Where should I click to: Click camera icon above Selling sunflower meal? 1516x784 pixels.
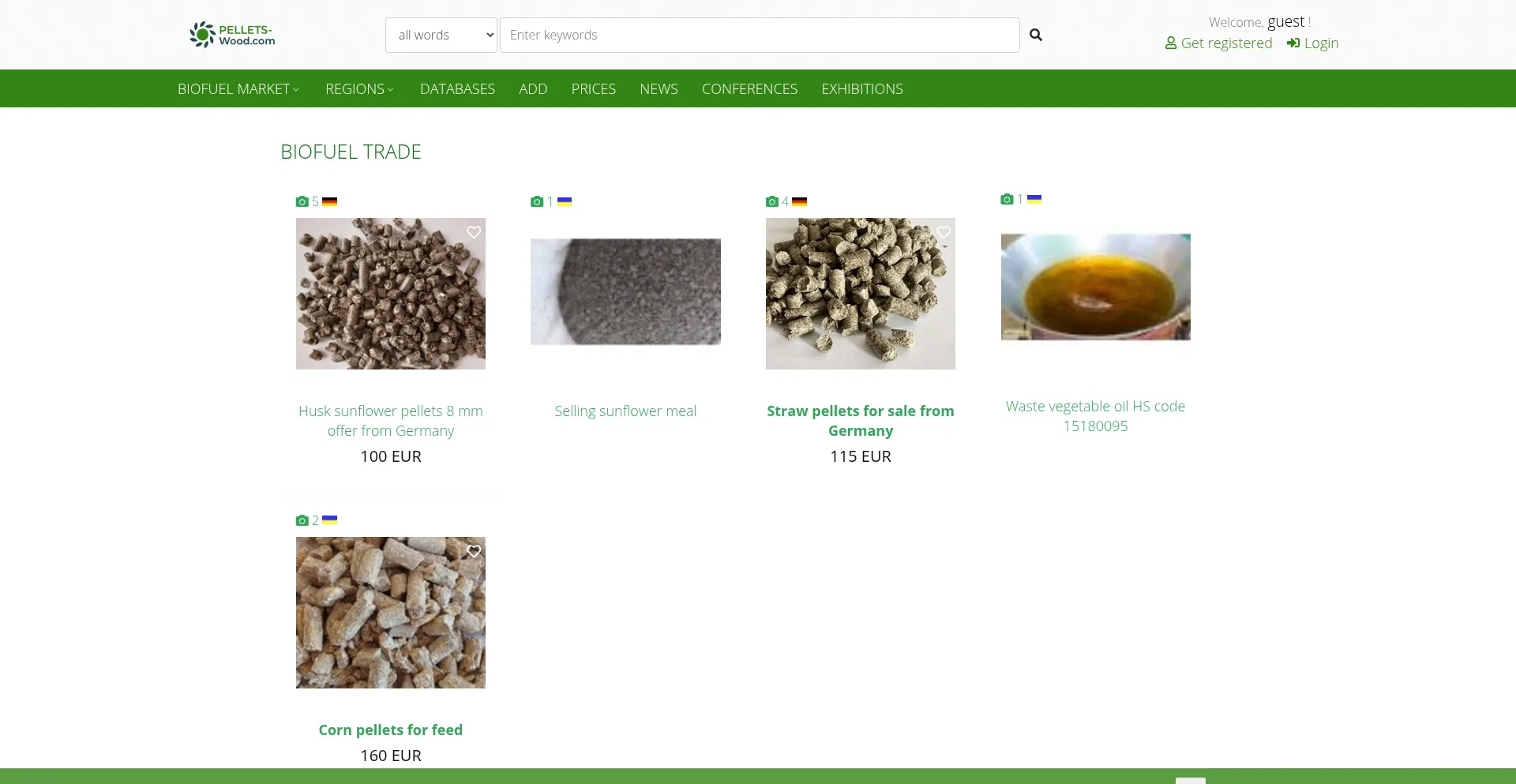pyautogui.click(x=537, y=202)
